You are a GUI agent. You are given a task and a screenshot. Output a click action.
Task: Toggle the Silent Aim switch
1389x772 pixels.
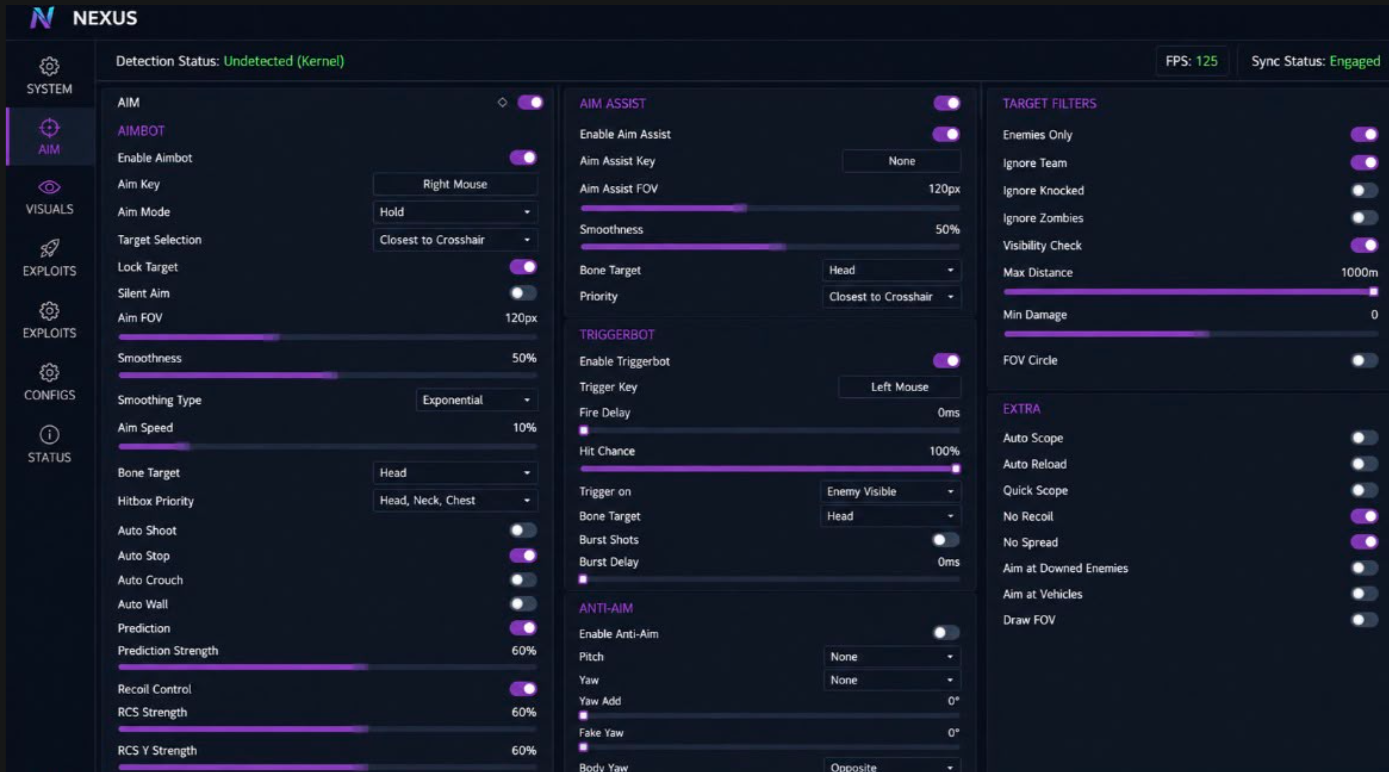[x=523, y=293]
